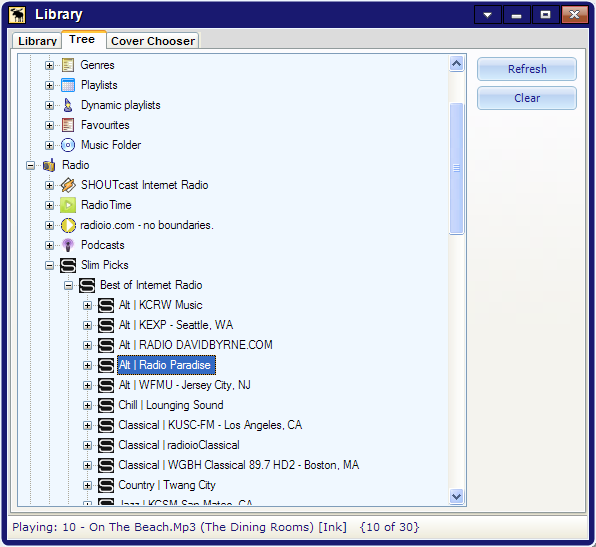
Task: Expand Alt | KCRW Music node
Action: (x=87, y=306)
